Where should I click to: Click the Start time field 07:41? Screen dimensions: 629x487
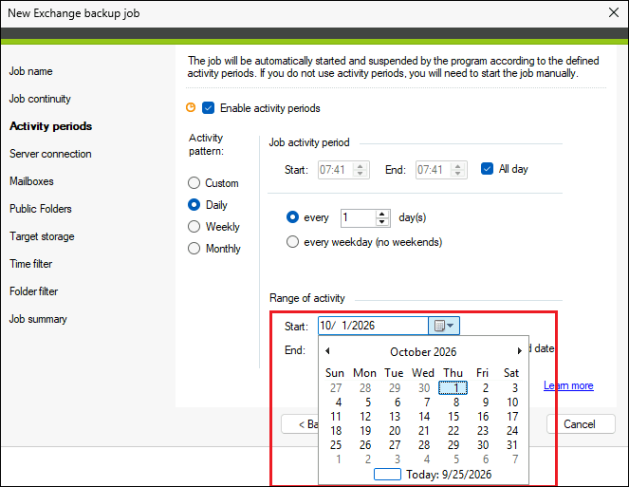pyautogui.click(x=336, y=170)
